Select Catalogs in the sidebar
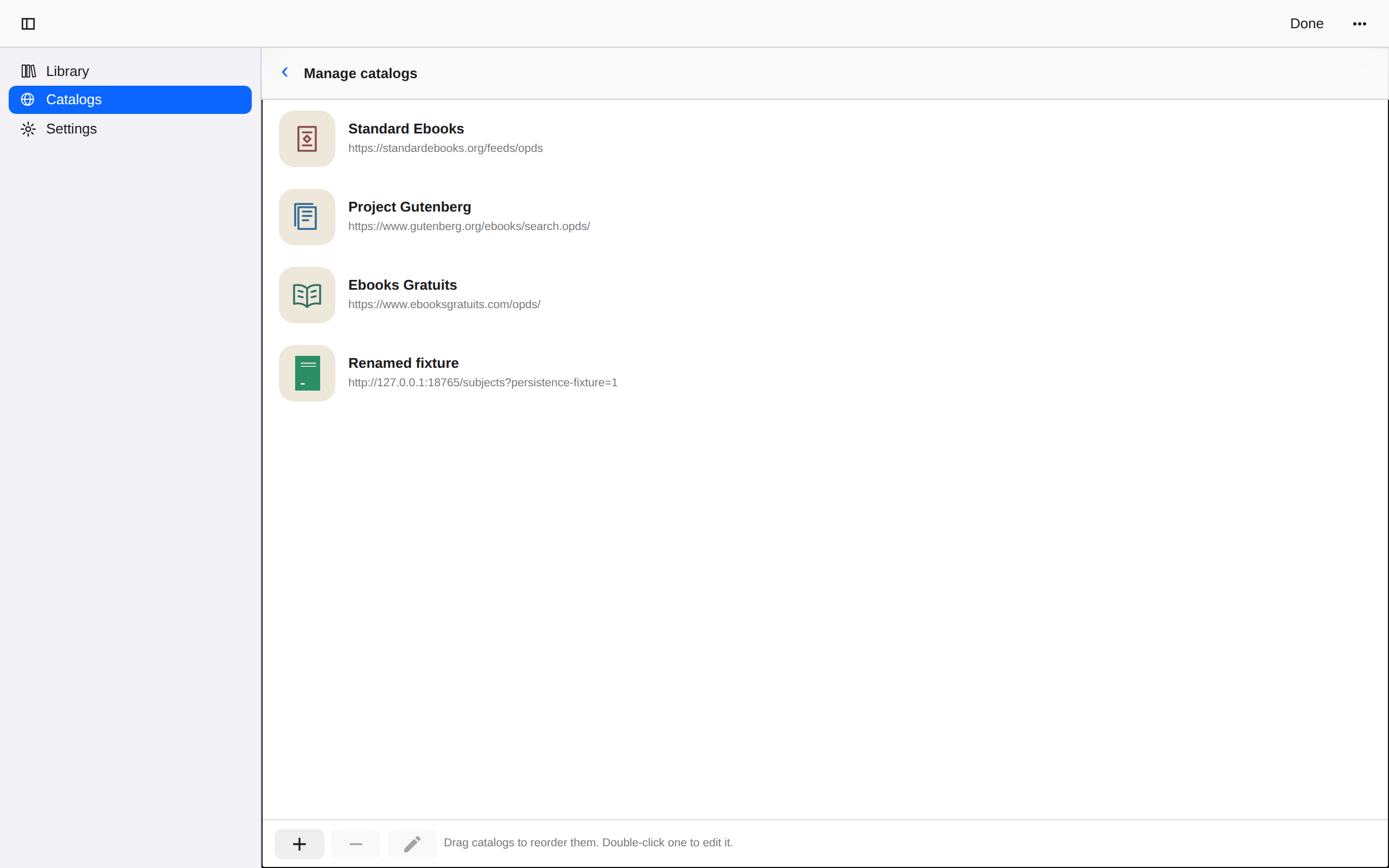The width and height of the screenshot is (1389, 868). [130, 99]
